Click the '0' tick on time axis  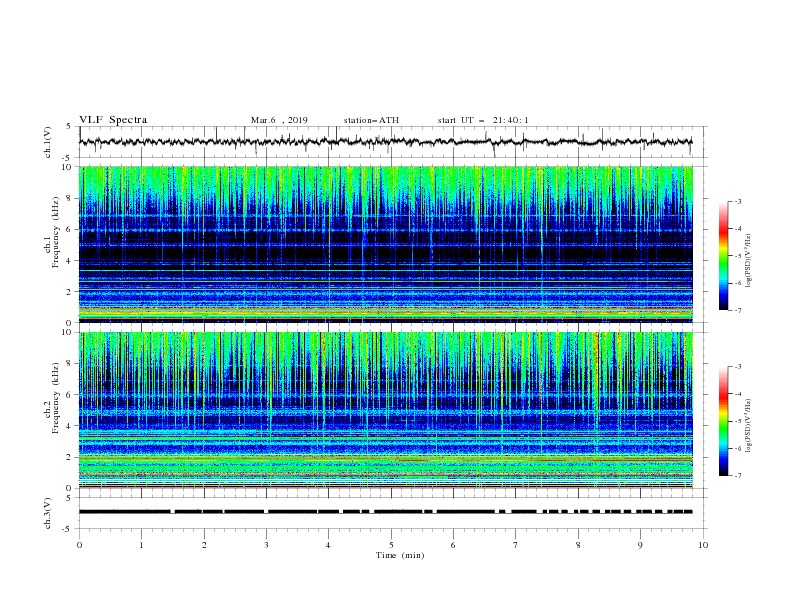[79, 545]
